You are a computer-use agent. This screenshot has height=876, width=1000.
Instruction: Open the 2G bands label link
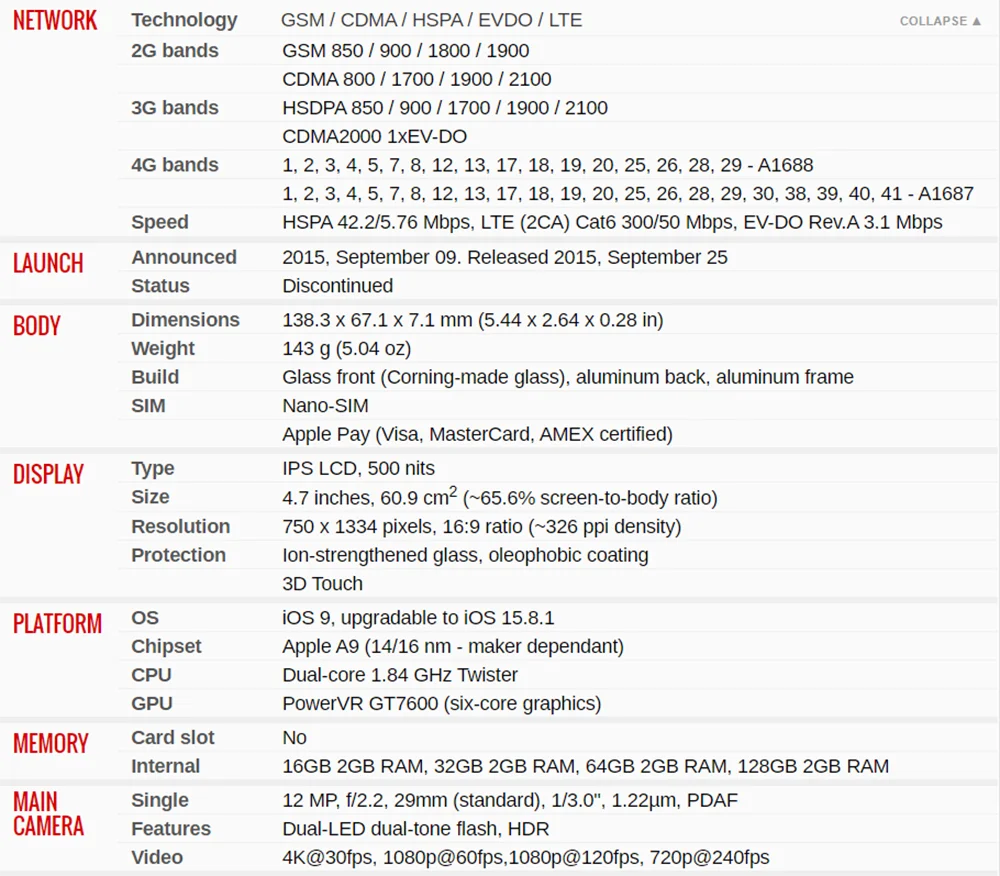point(175,50)
